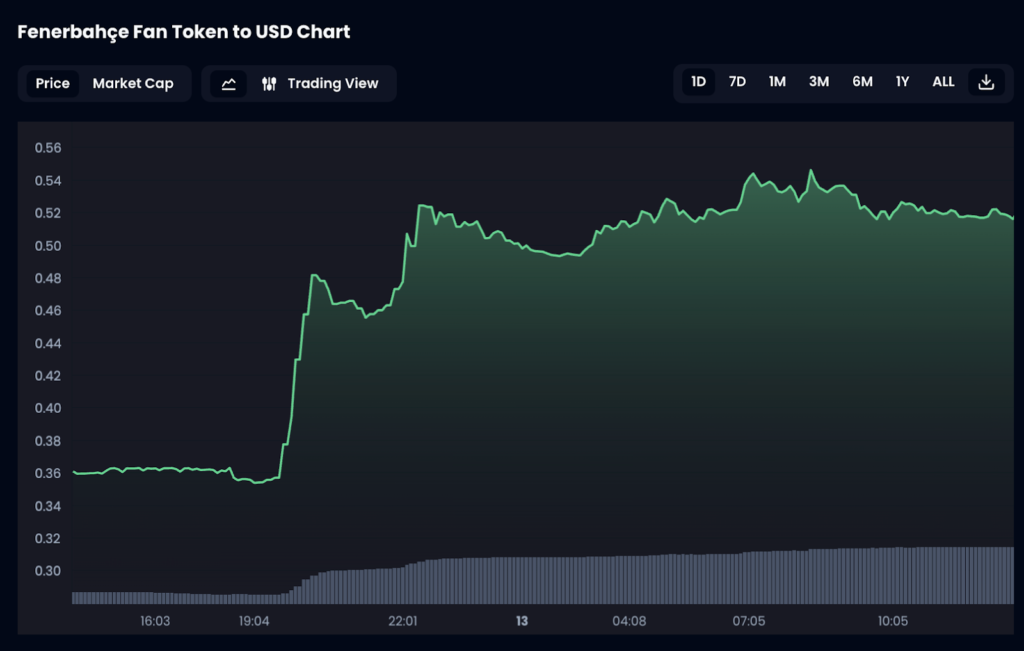Viewport: 1024px width, 651px height.
Task: Pick the 3M time range
Action: (818, 82)
